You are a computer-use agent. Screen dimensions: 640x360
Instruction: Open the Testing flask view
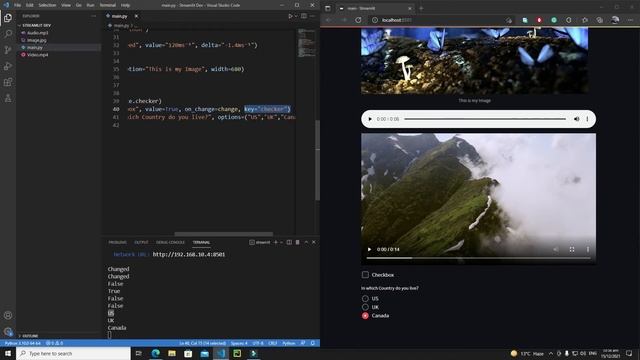tap(8, 98)
